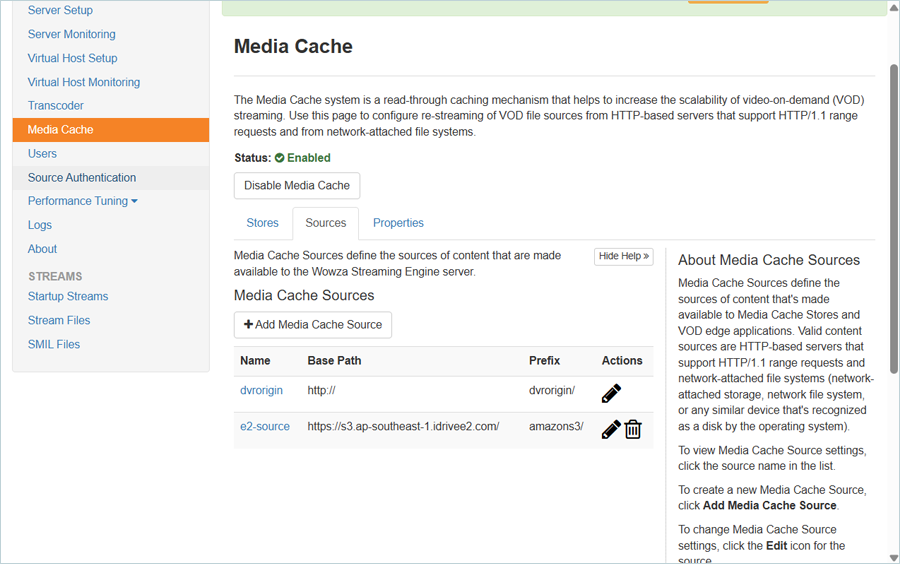
Task: Delete e2-source using the trash icon
Action: (633, 429)
